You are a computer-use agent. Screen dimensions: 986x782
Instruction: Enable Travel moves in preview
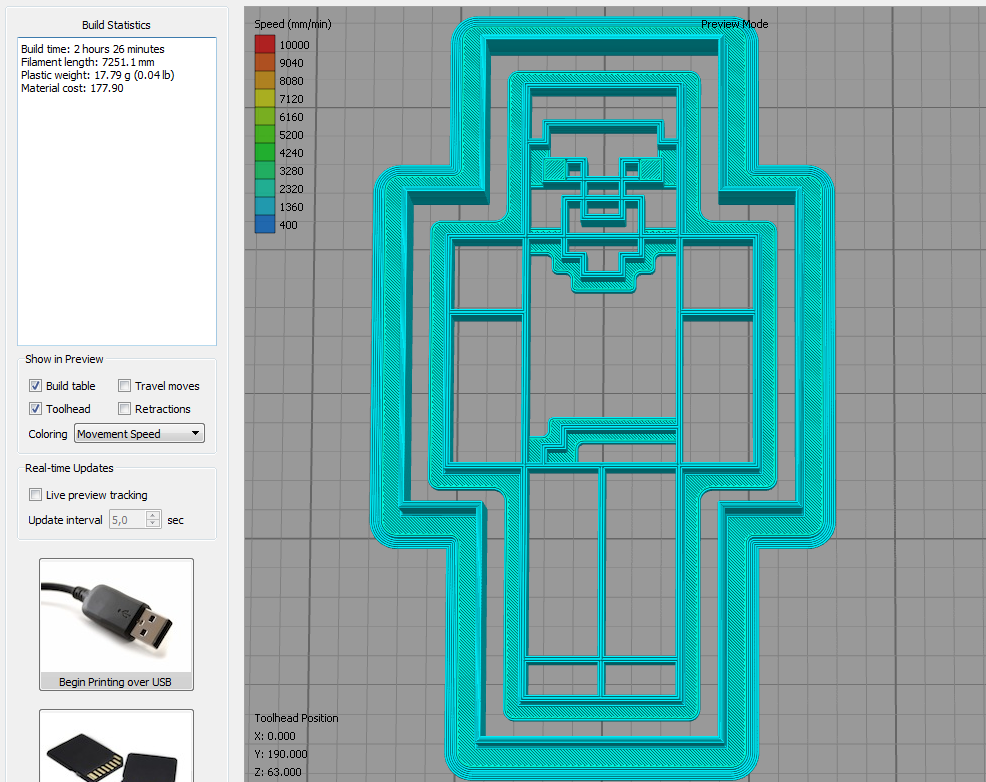tap(125, 385)
